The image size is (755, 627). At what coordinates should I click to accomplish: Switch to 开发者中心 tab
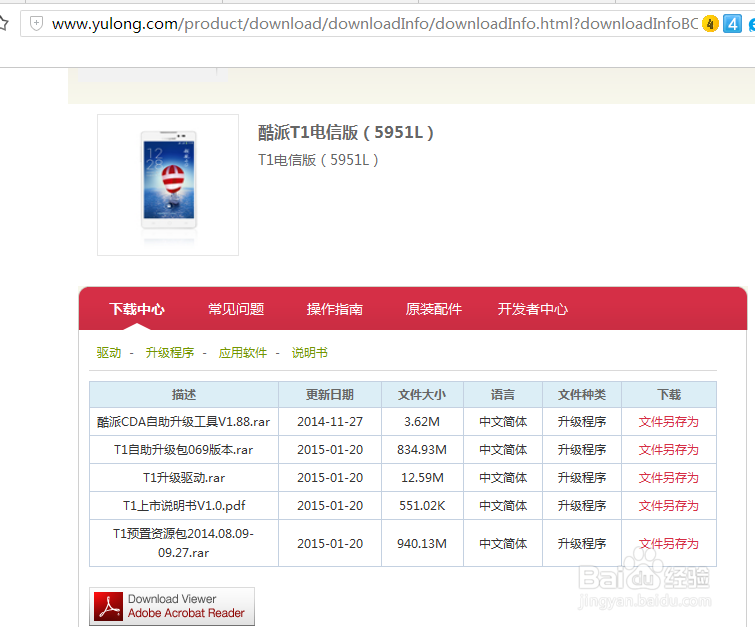pos(533,309)
